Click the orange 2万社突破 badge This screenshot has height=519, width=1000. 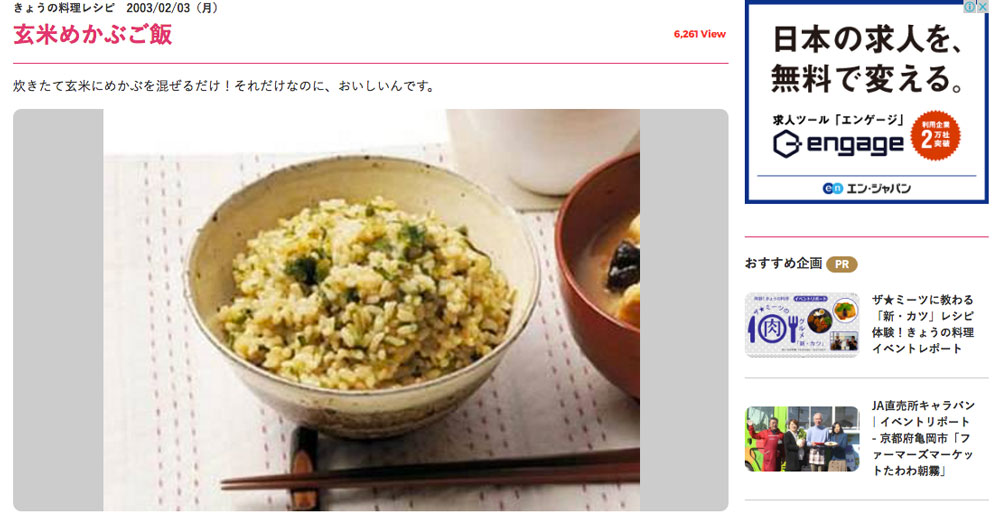936,136
